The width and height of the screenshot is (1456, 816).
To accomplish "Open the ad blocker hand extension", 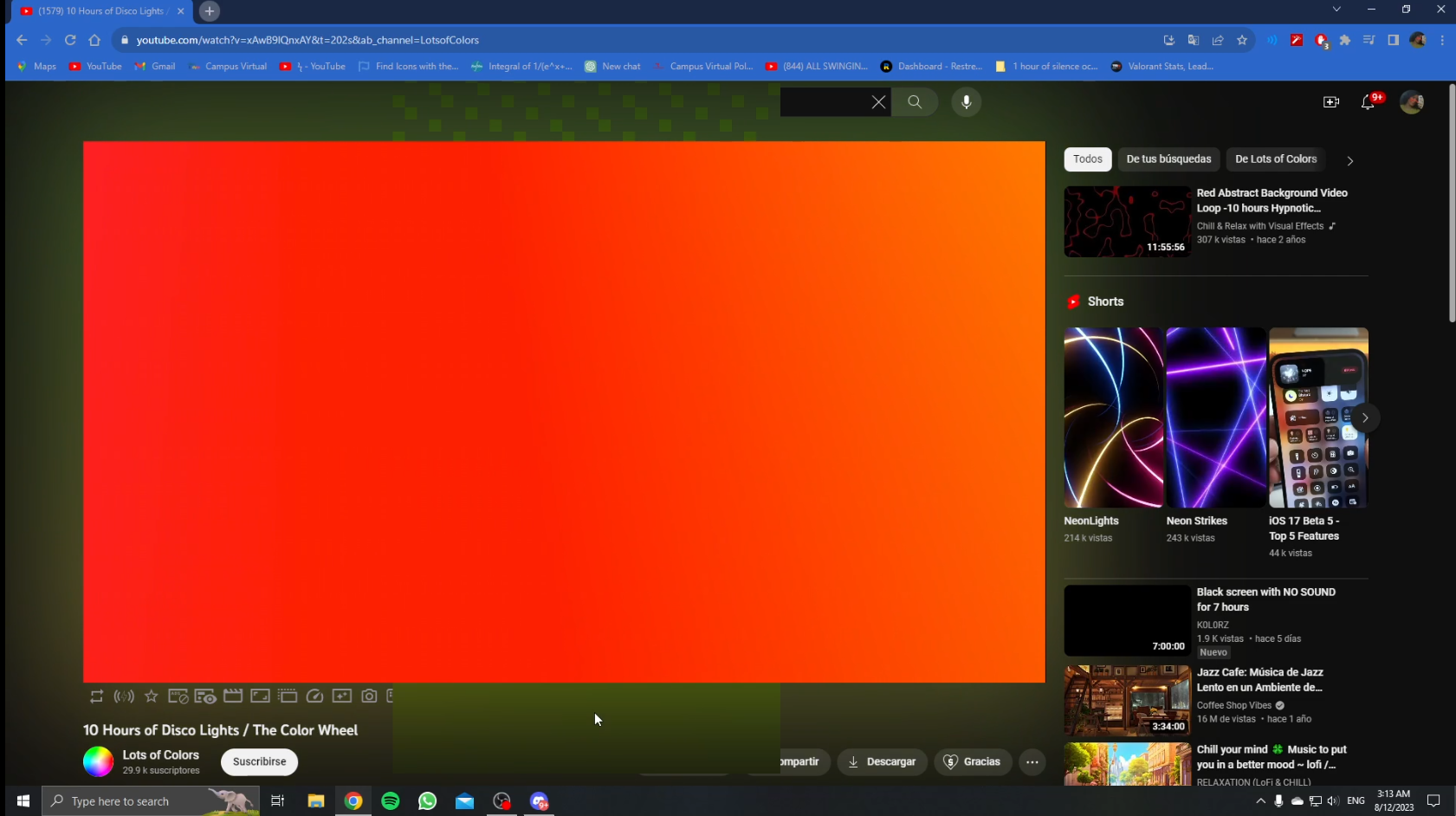I will point(1321,40).
